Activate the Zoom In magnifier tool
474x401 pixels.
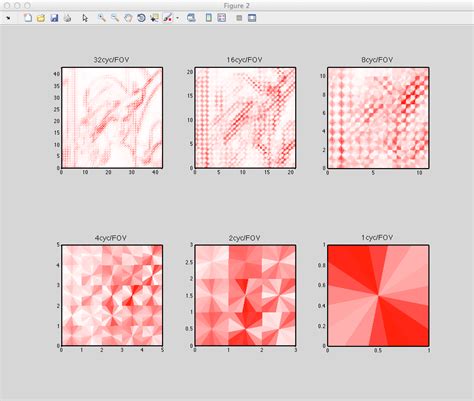pyautogui.click(x=102, y=18)
